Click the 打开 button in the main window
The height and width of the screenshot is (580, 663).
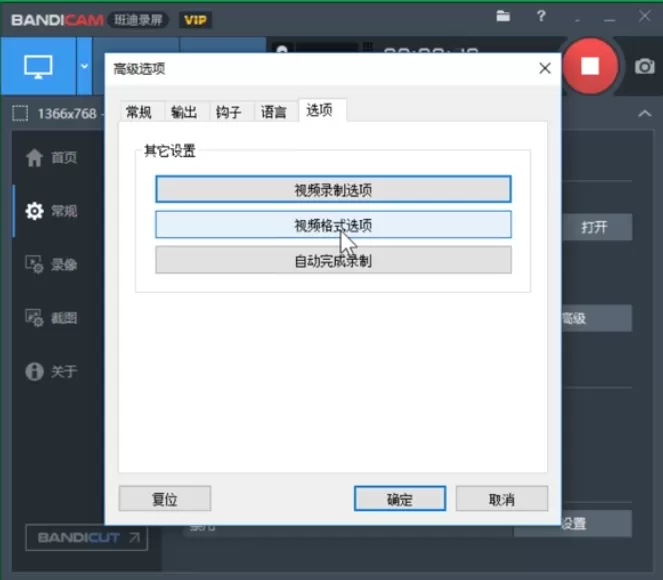[597, 227]
